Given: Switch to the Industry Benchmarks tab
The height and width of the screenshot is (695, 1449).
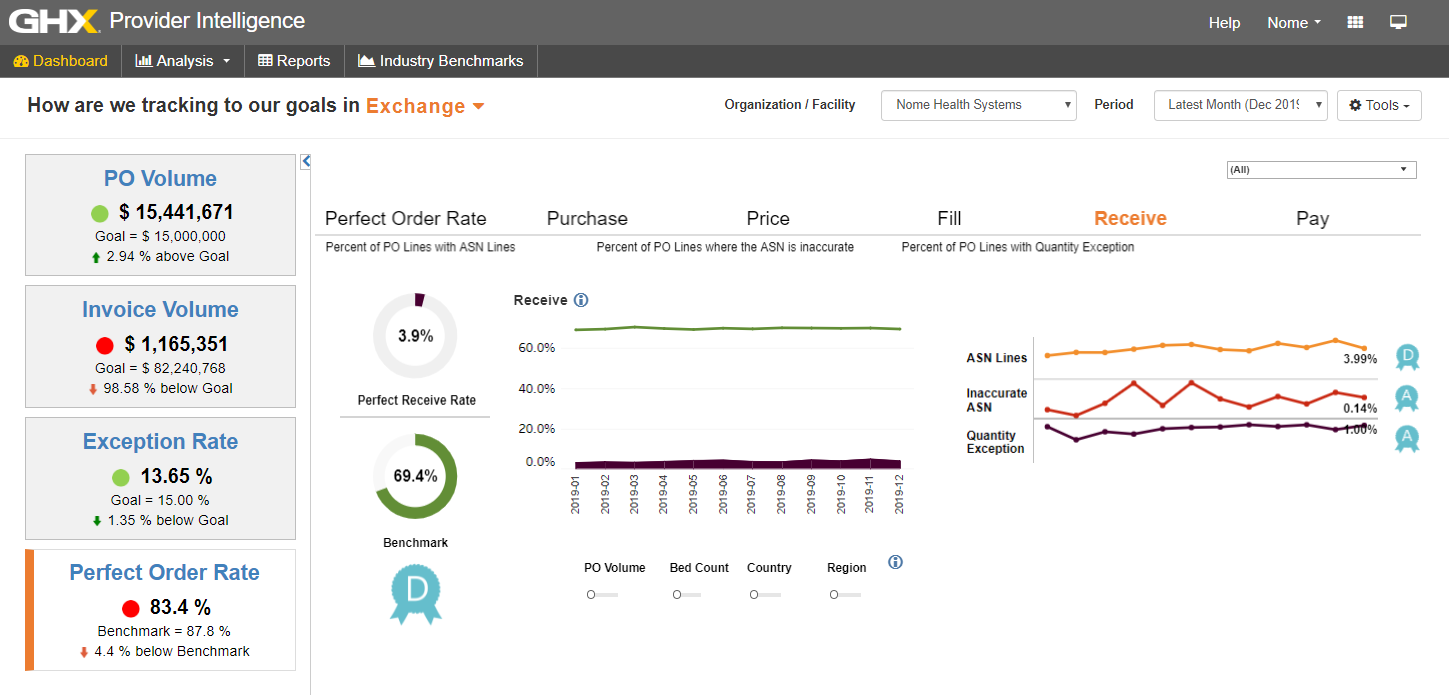Looking at the screenshot, I should [441, 61].
